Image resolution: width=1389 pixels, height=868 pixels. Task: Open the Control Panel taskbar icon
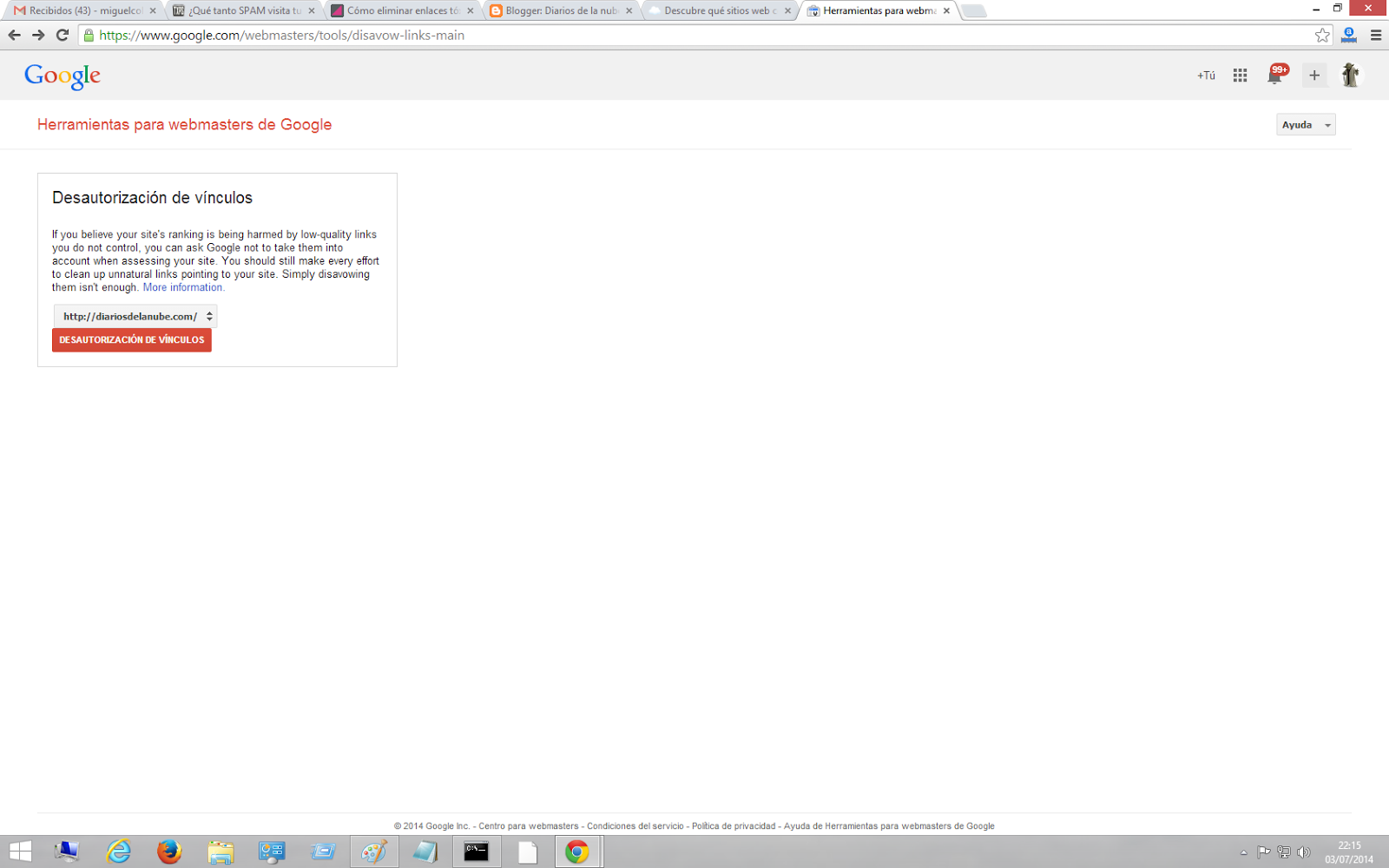[272, 852]
